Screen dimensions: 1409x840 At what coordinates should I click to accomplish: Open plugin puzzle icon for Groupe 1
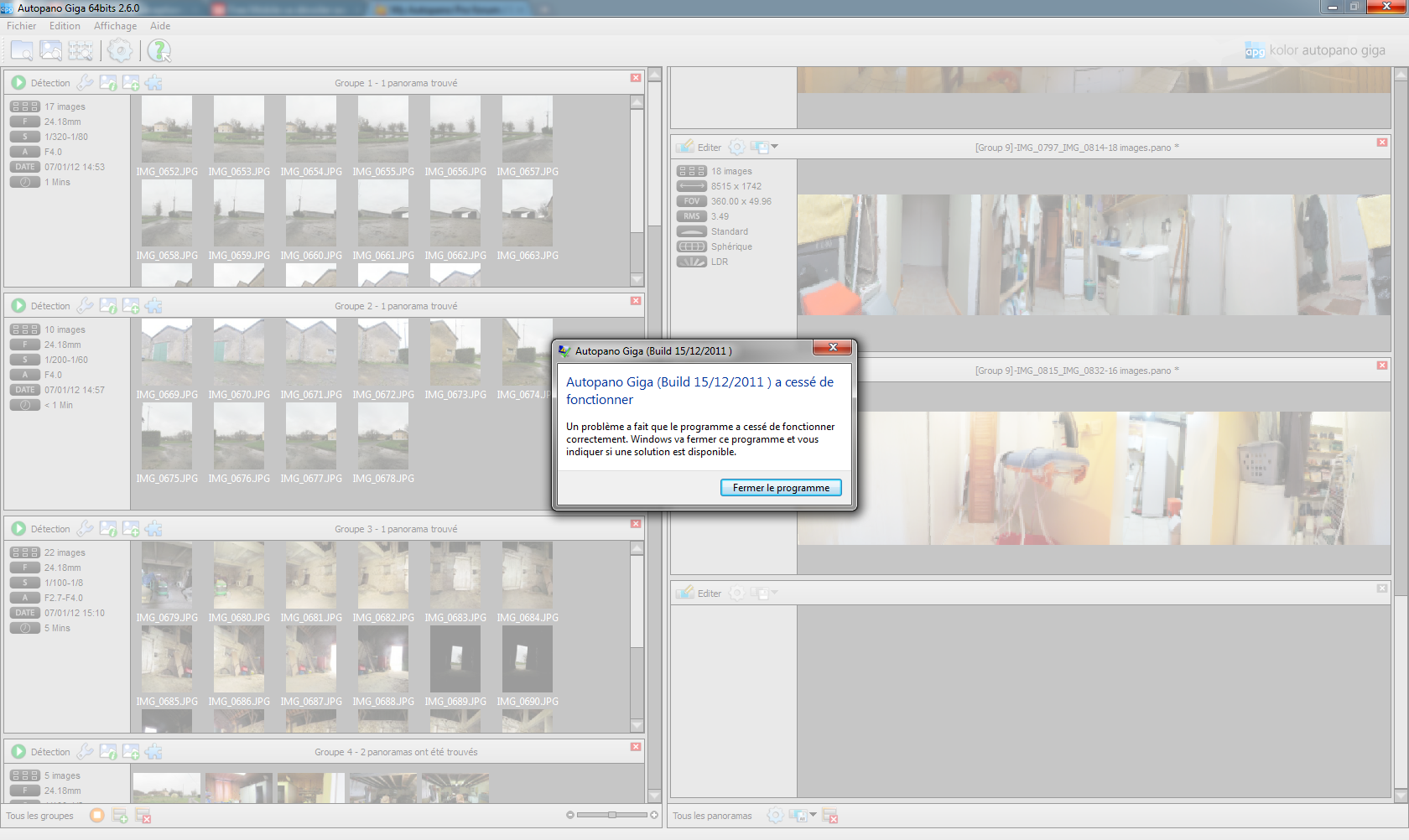(x=153, y=83)
